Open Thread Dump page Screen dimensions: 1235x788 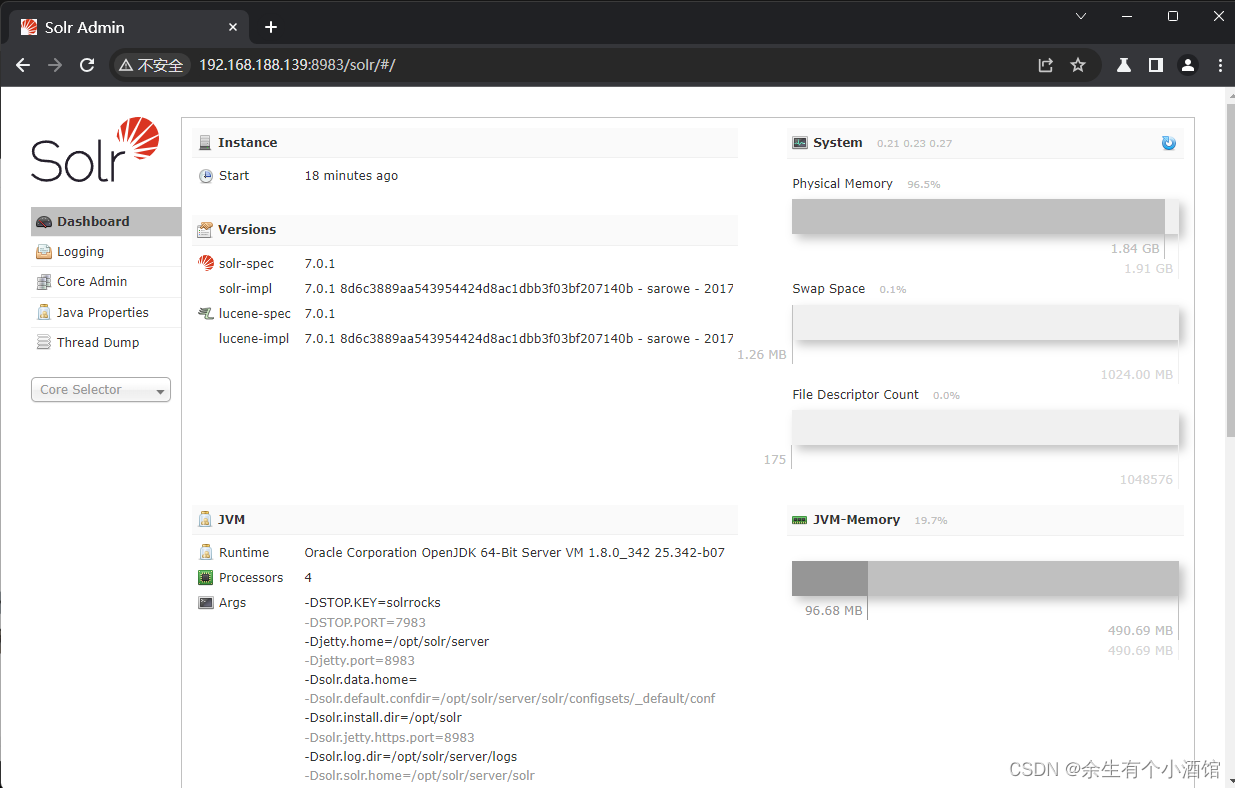pyautogui.click(x=106, y=342)
